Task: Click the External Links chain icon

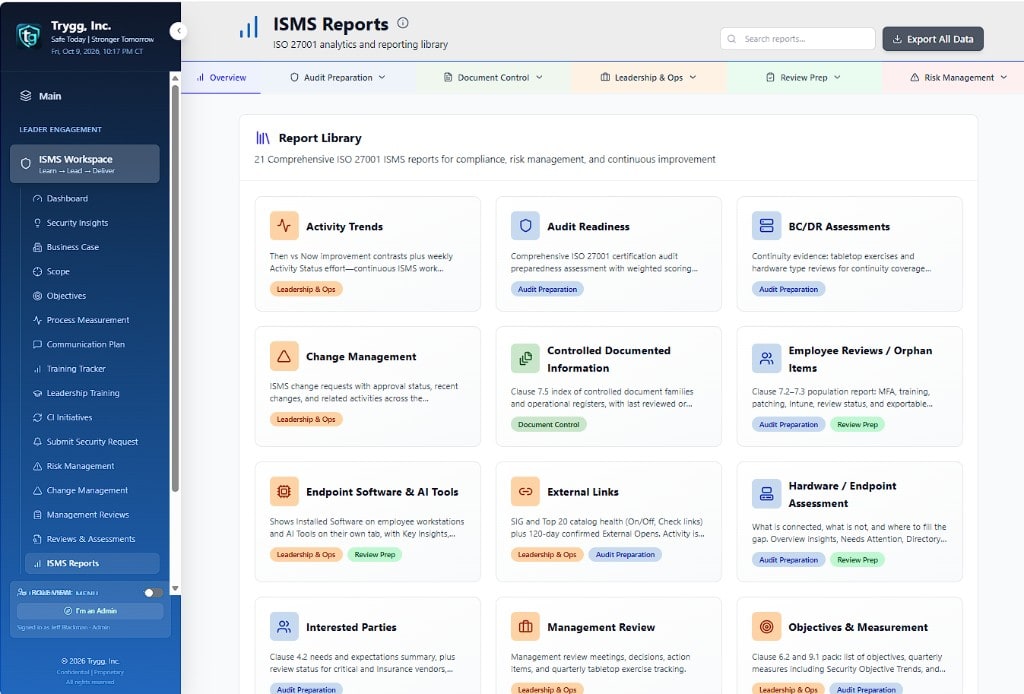Action: point(525,491)
